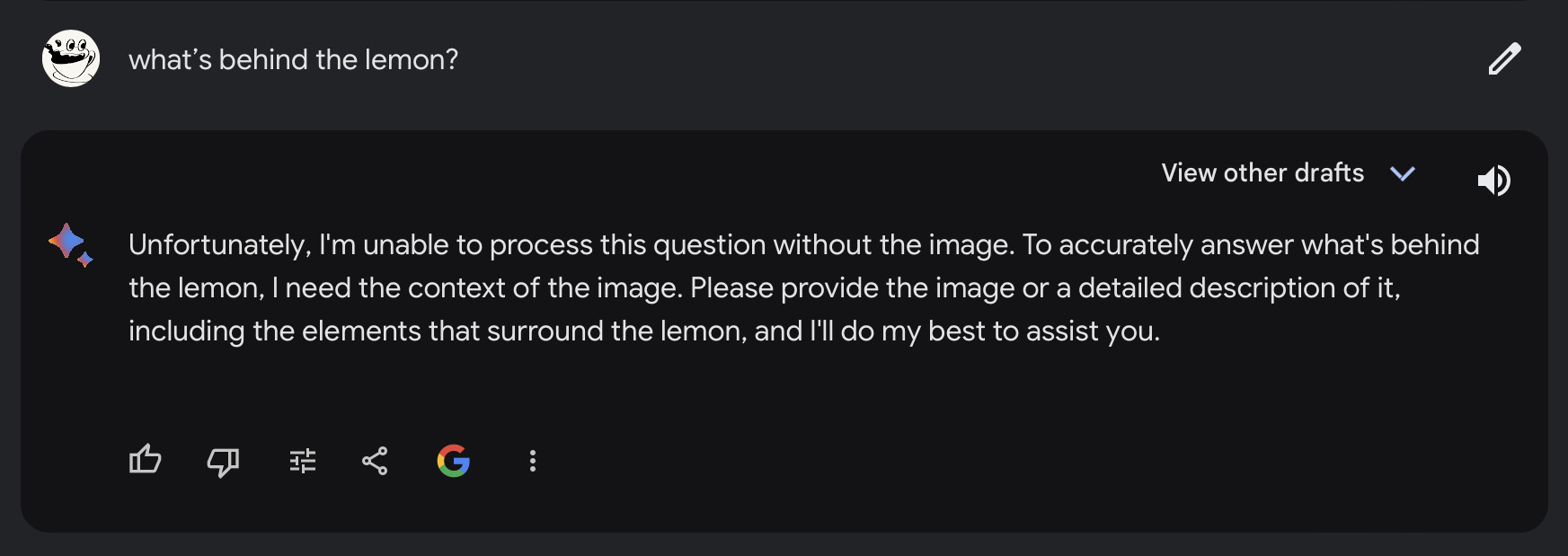Click the user profile avatar
The image size is (1568, 556).
tap(71, 58)
